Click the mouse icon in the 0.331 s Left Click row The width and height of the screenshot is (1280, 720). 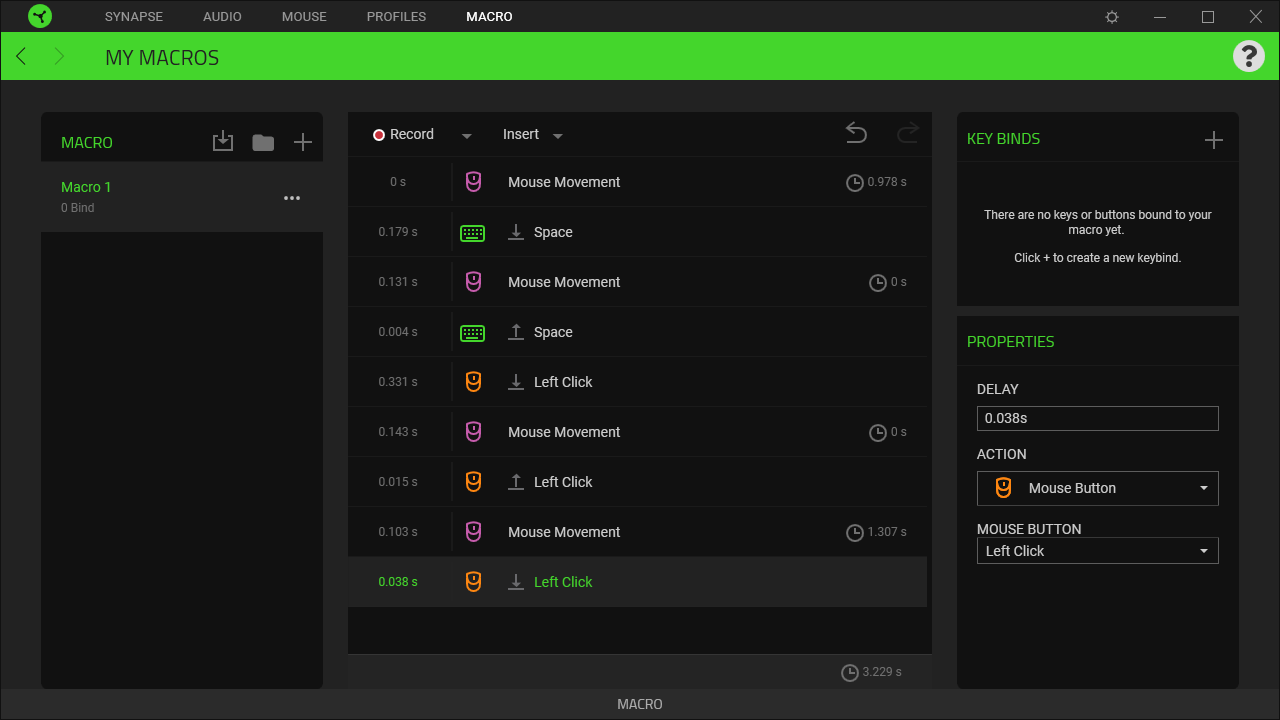[x=474, y=382]
